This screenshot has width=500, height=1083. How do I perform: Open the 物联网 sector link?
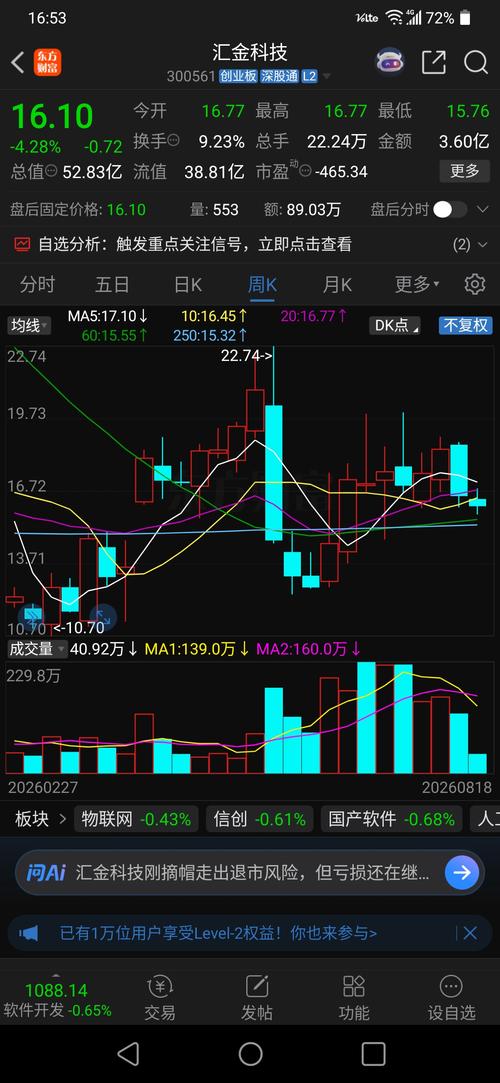(x=136, y=819)
